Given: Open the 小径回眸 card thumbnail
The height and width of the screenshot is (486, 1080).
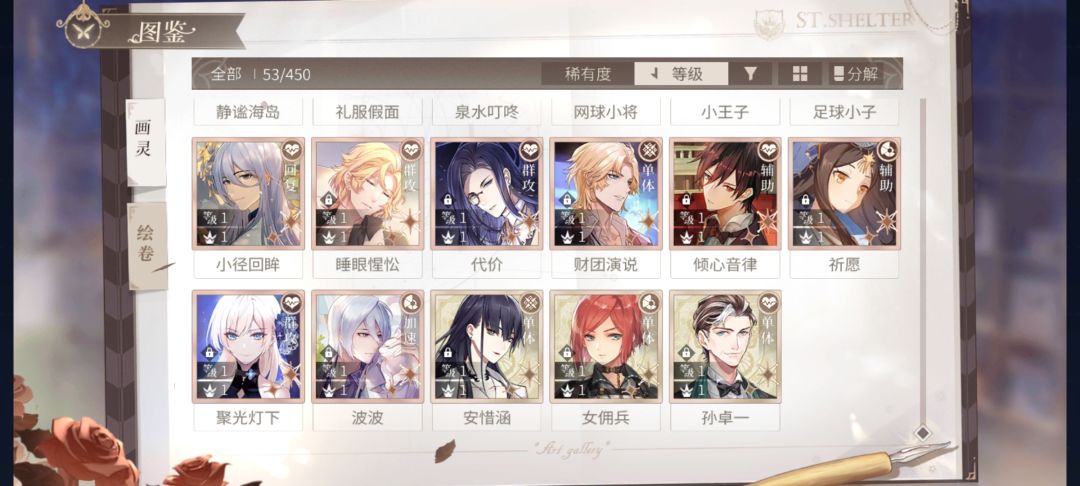Looking at the screenshot, I should 249,193.
